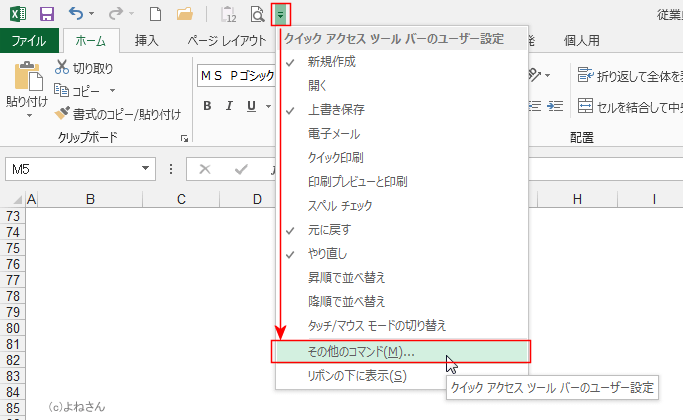The width and height of the screenshot is (683, 420).
Task: Open the undo history dropdown arrow
Action: coord(91,14)
